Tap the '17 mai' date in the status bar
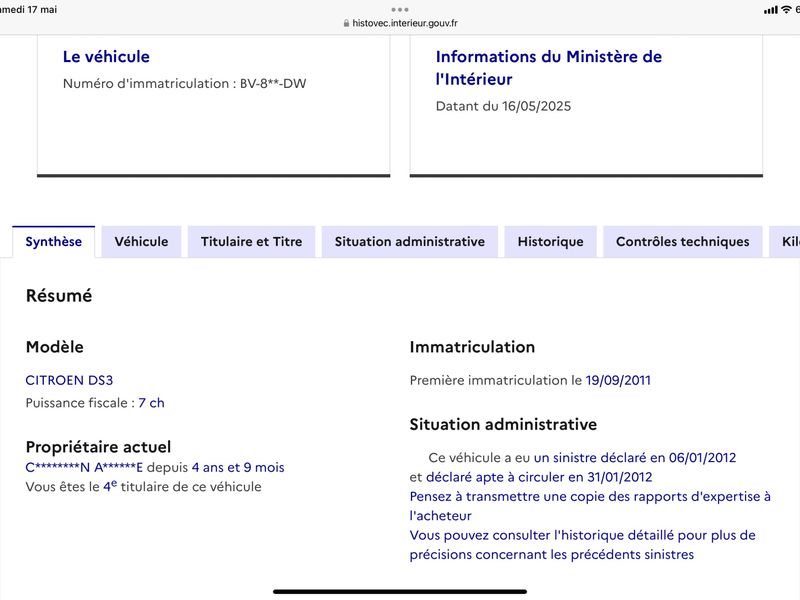This screenshot has height=600, width=800. (x=42, y=10)
